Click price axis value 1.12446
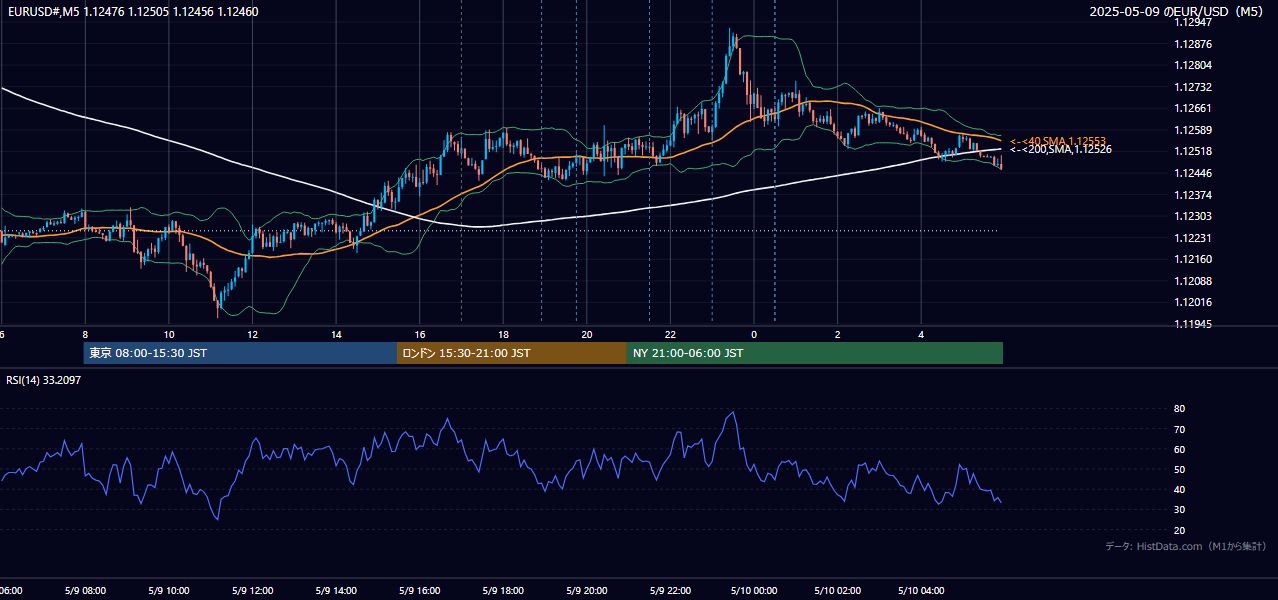 1192,173
